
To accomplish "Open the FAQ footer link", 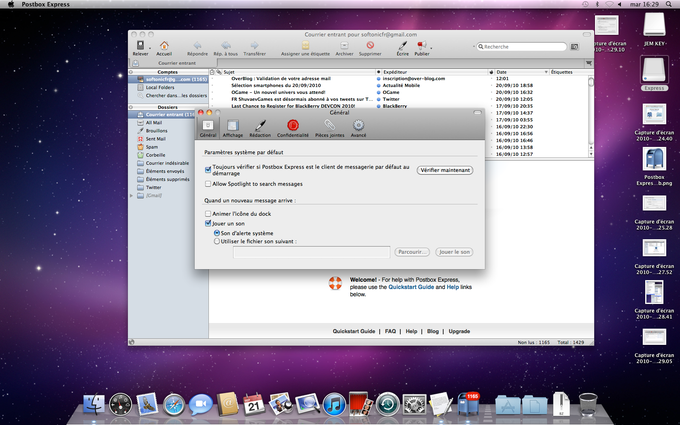I will click(x=390, y=331).
